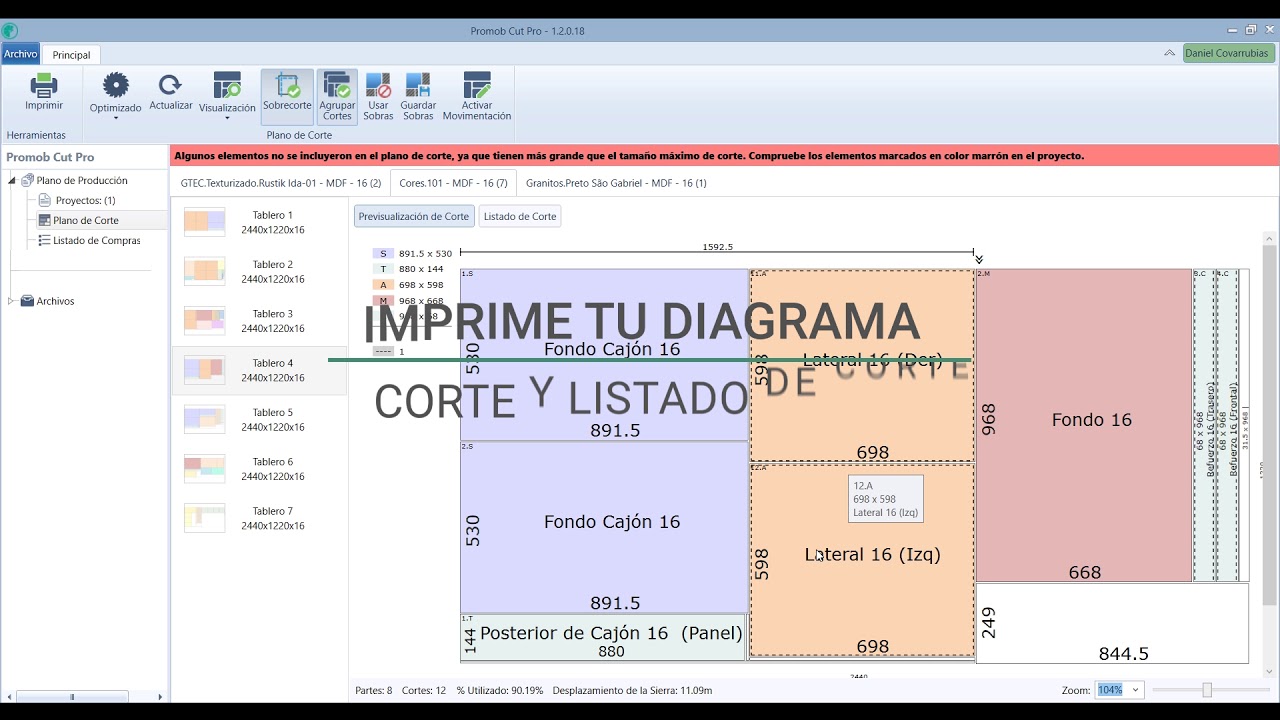Viewport: 1280px width, 720px height.
Task: Click the Usar Sobras icon
Action: coord(378,85)
